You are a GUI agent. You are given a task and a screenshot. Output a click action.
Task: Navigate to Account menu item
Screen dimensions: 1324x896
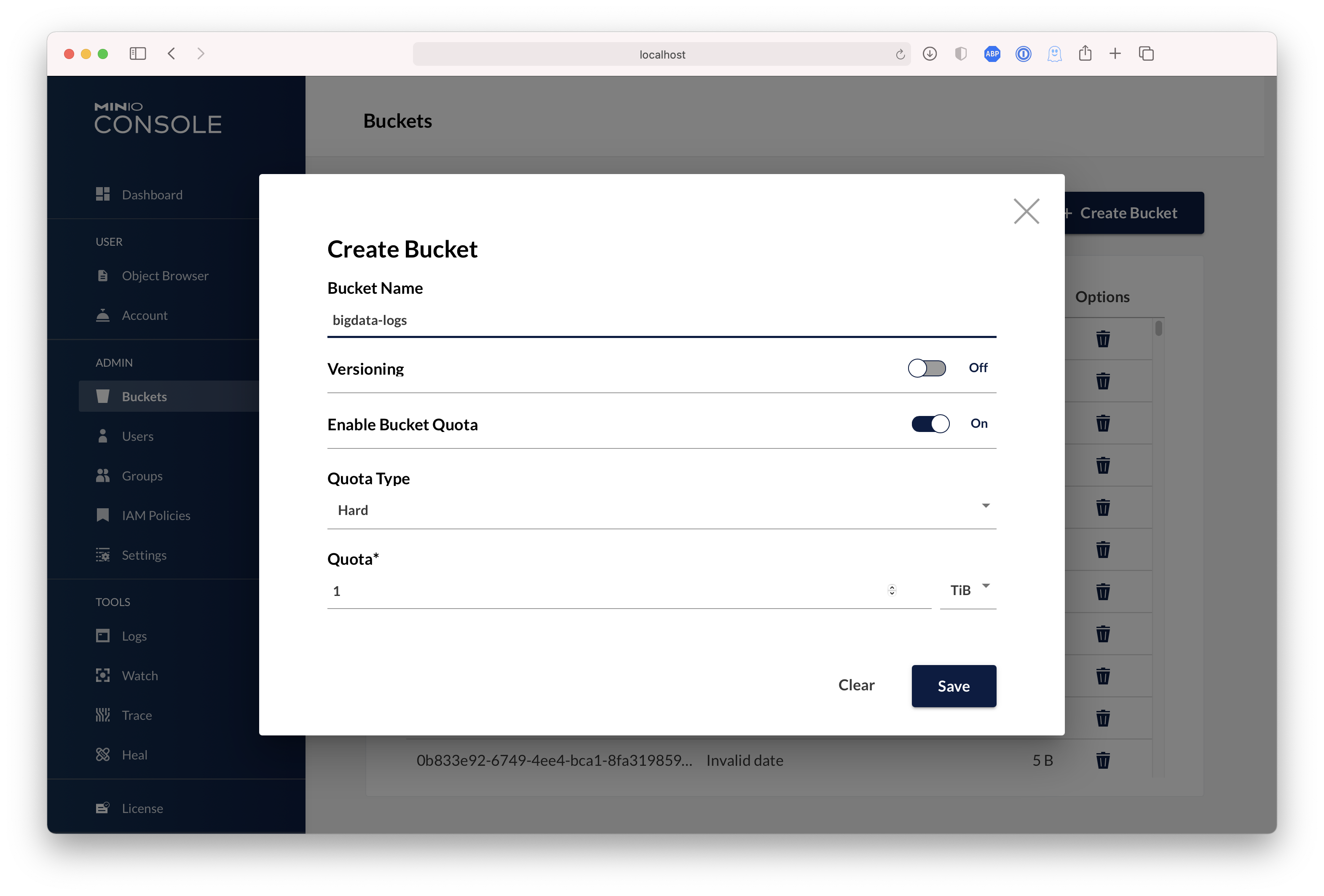tap(144, 314)
